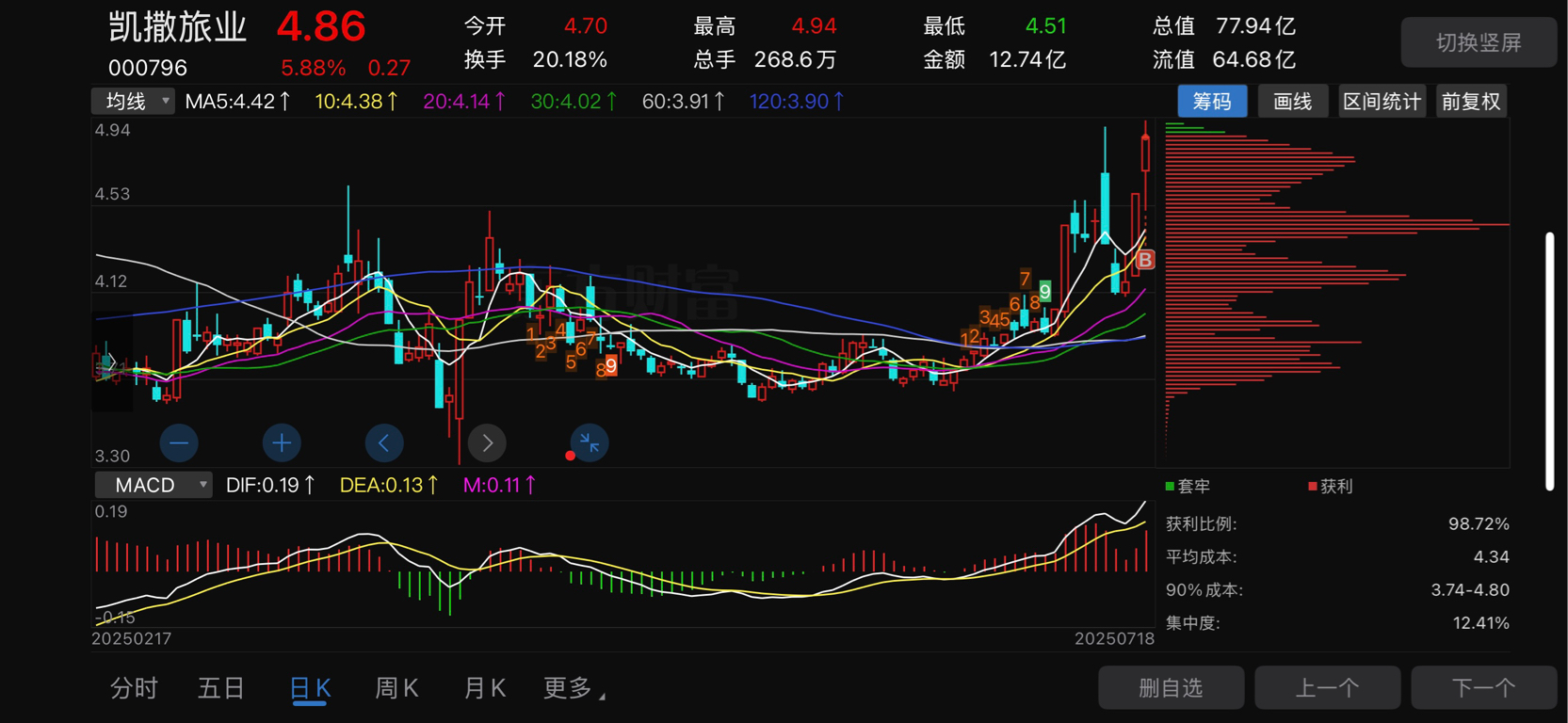
Task: Tap the green 9 sequence marker
Action: 1045,290
